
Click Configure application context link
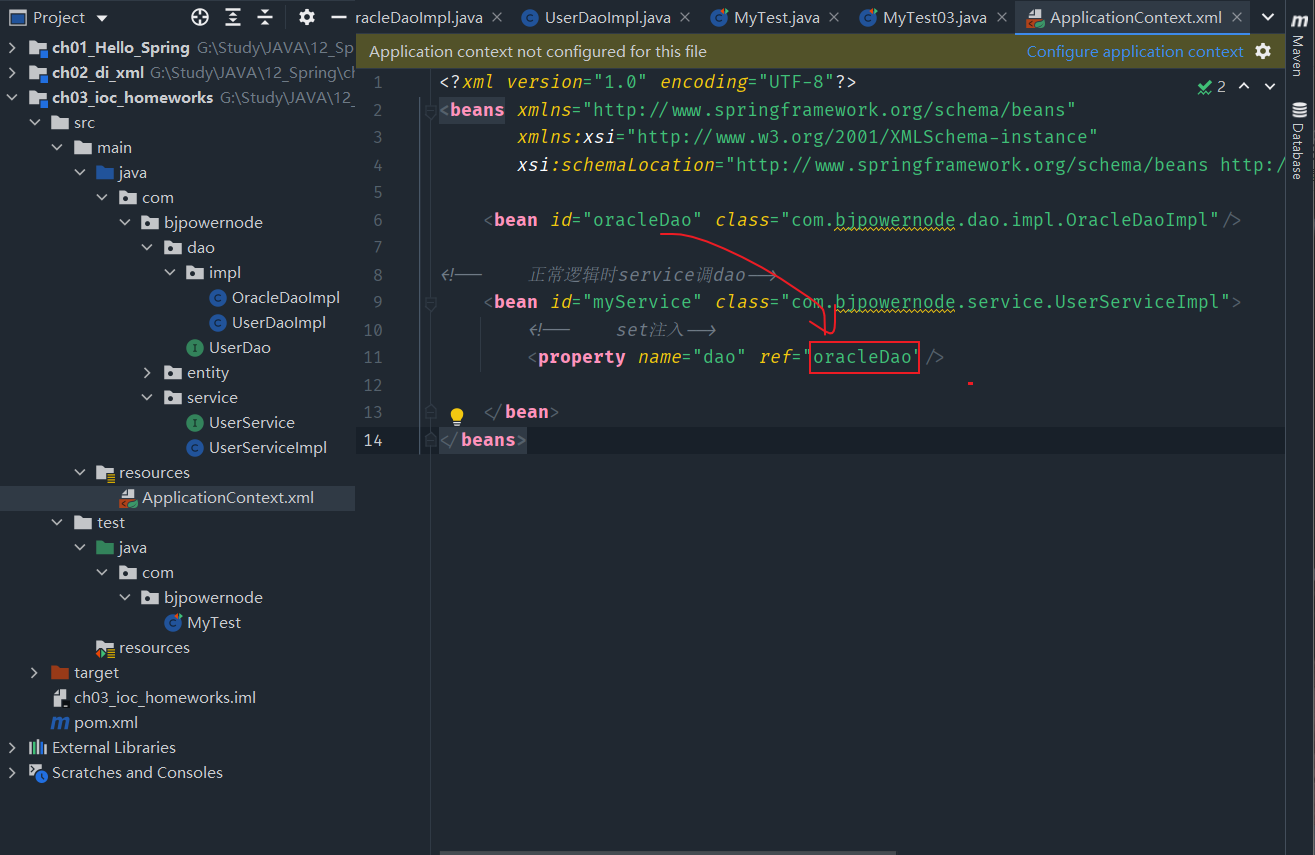click(1135, 51)
